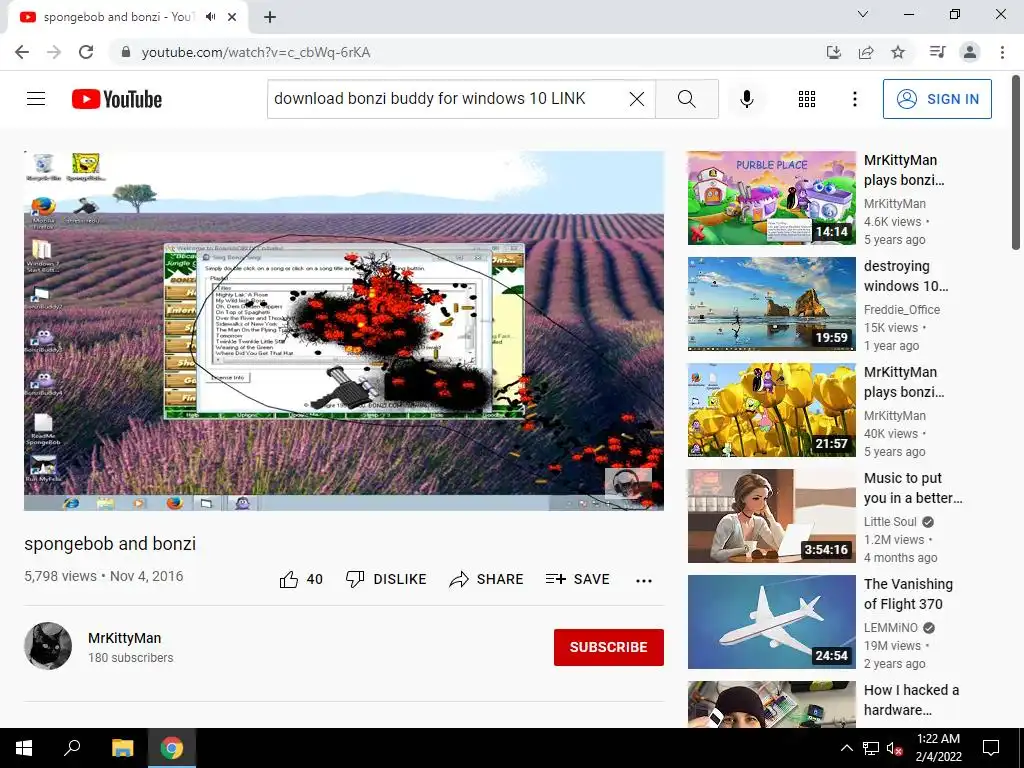This screenshot has width=1024, height=768.
Task: Click SHARE under the video
Action: pyautogui.click(x=487, y=579)
